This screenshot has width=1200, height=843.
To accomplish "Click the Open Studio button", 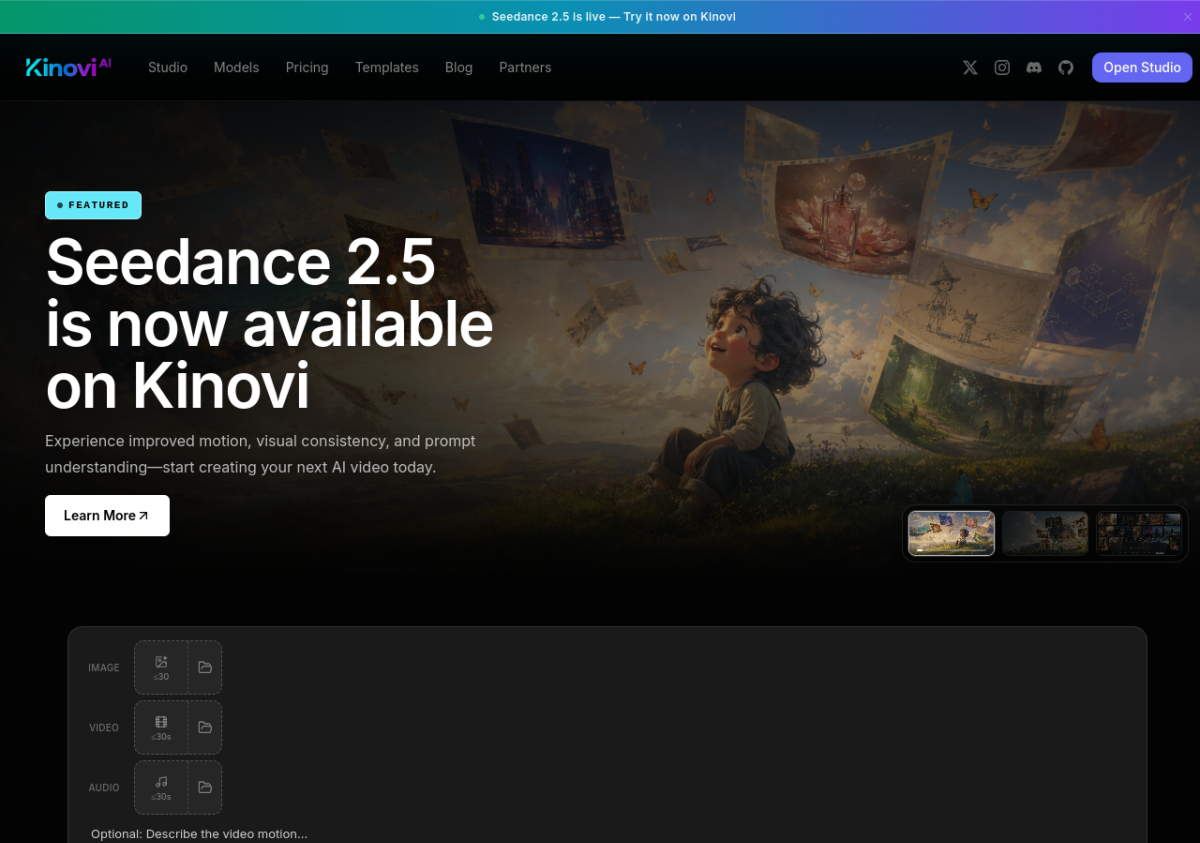I will point(1142,68).
